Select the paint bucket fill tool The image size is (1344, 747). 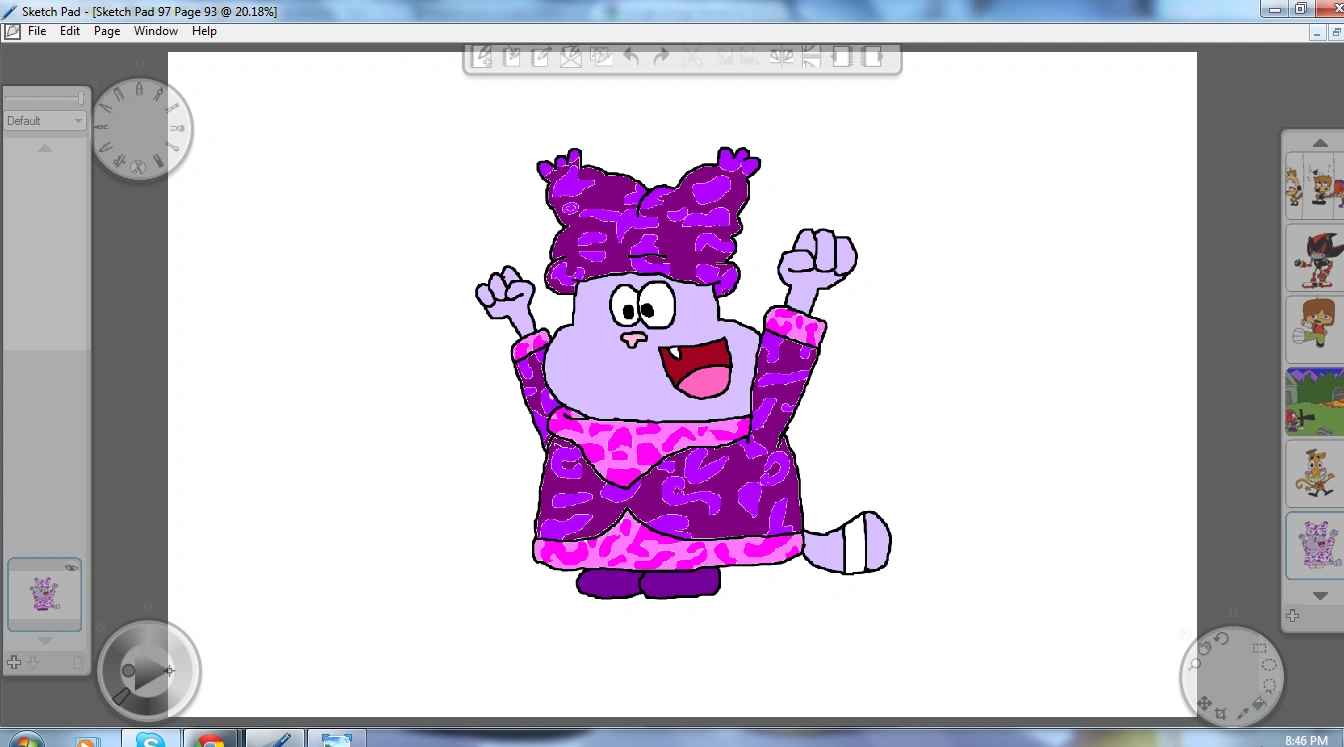tap(1258, 705)
